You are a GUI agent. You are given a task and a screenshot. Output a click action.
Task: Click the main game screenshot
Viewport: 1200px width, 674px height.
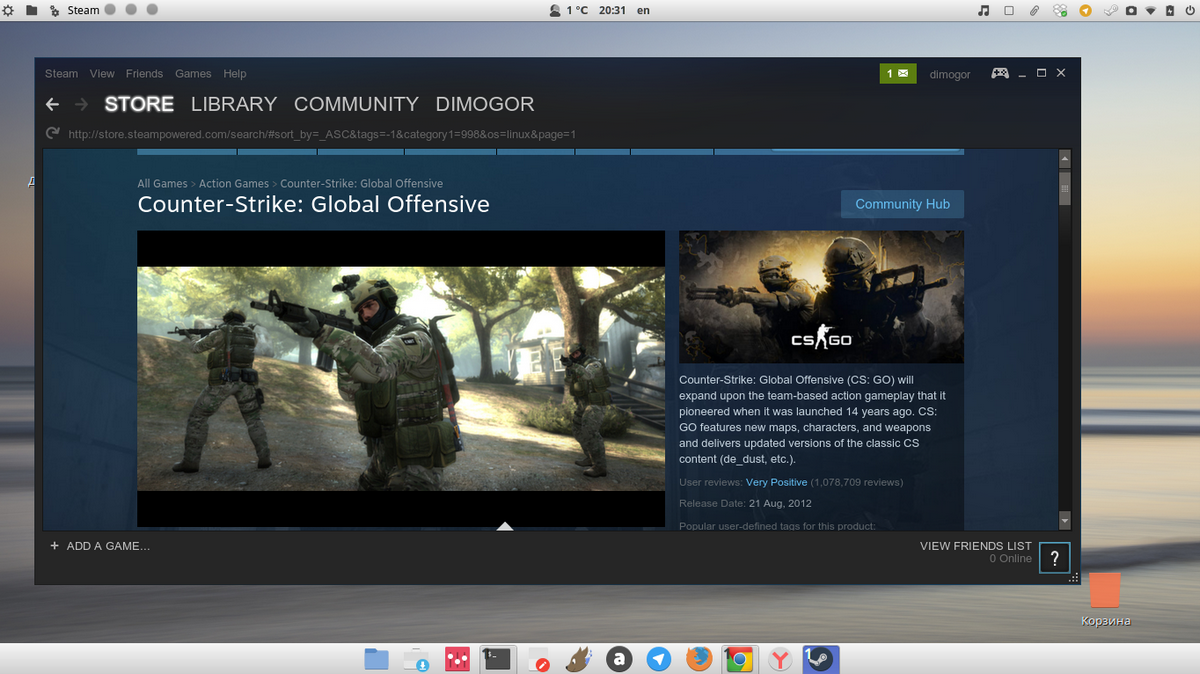point(401,379)
